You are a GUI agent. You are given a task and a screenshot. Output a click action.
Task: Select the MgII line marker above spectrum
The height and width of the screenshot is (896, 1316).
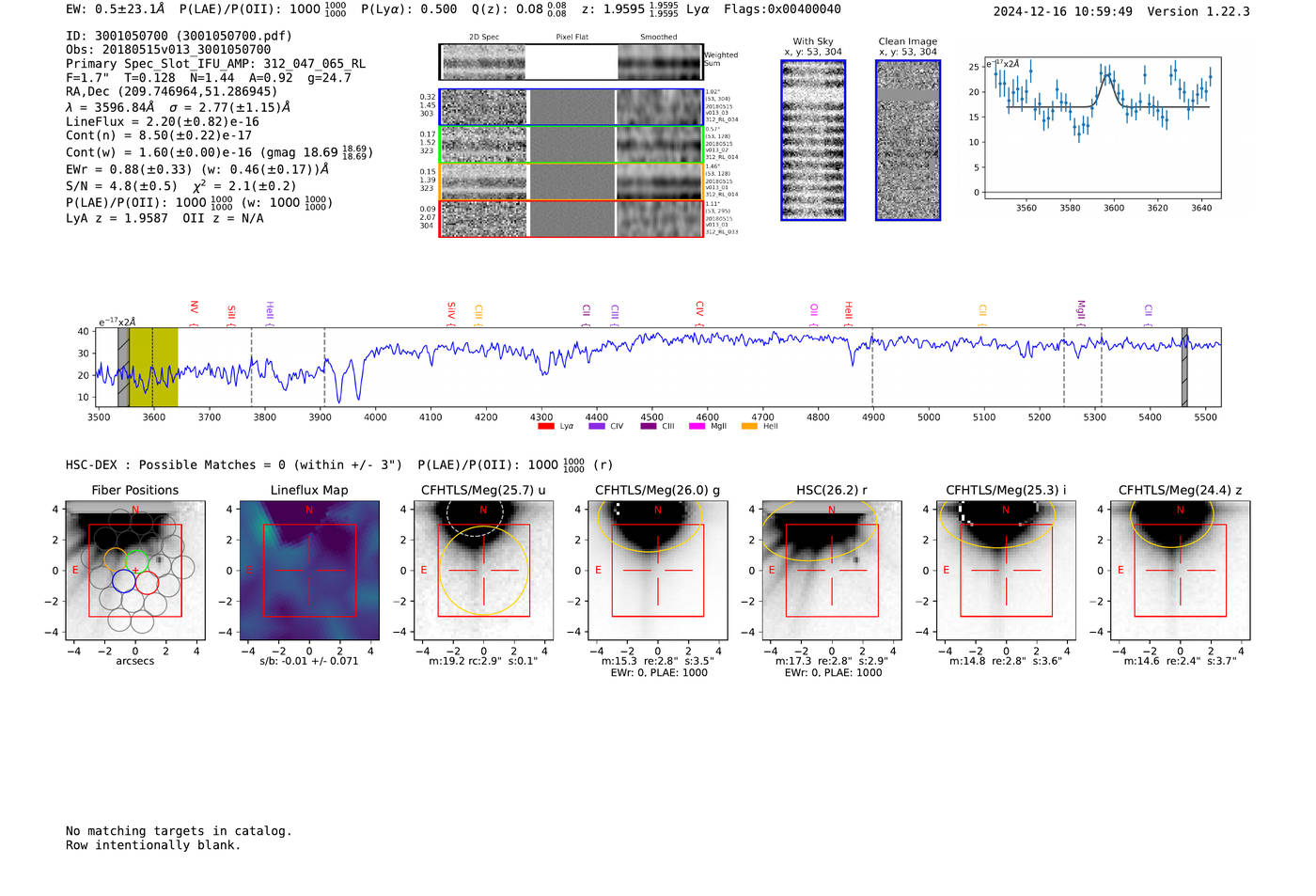point(1081,312)
